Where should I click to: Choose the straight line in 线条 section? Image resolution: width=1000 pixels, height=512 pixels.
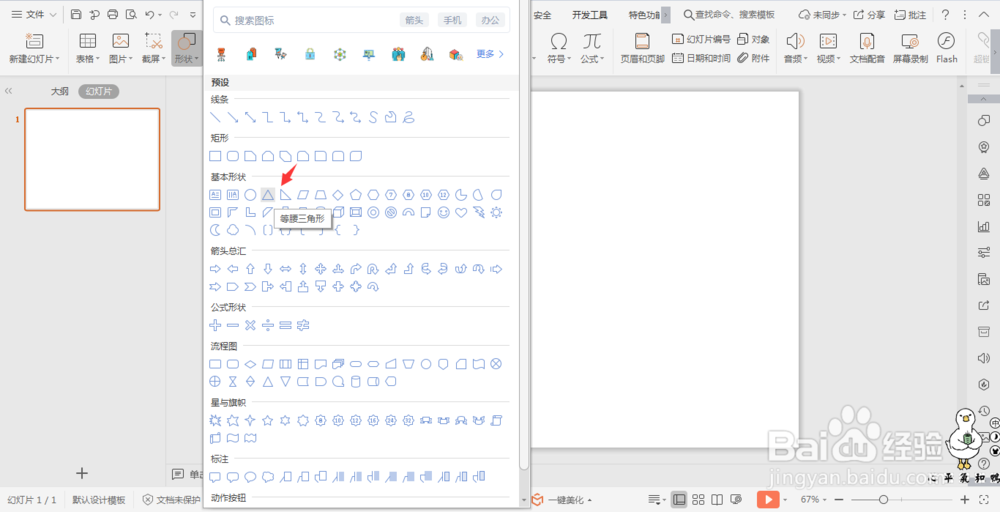coord(216,117)
